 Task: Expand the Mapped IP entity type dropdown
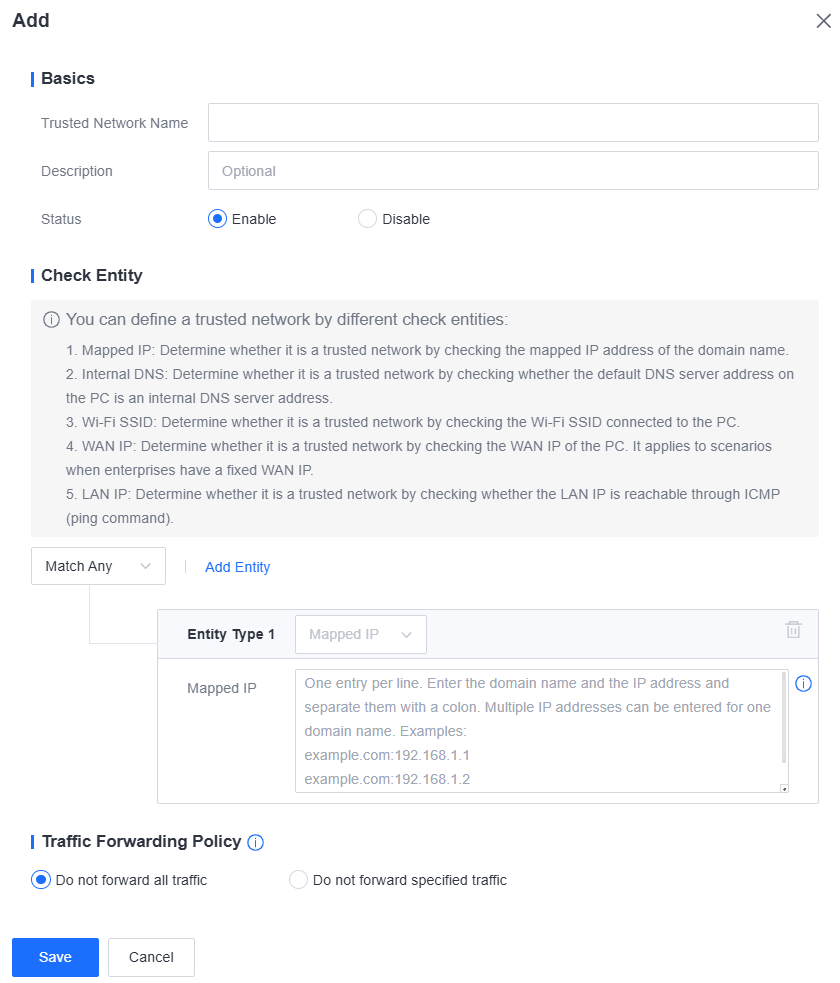pos(361,634)
